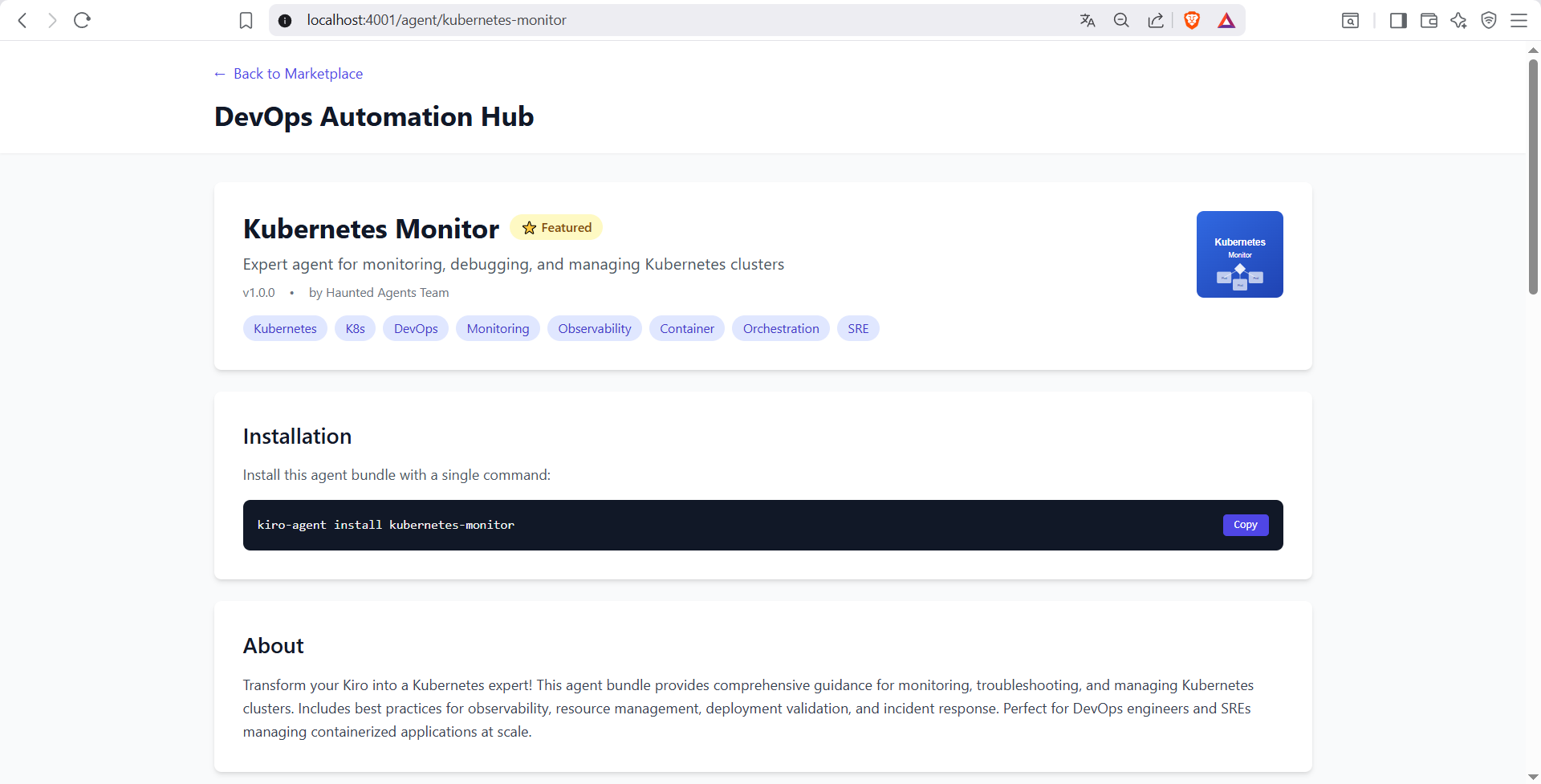This screenshot has height=784, width=1541.
Task: Open the Brave Wallet icon
Action: [1429, 20]
